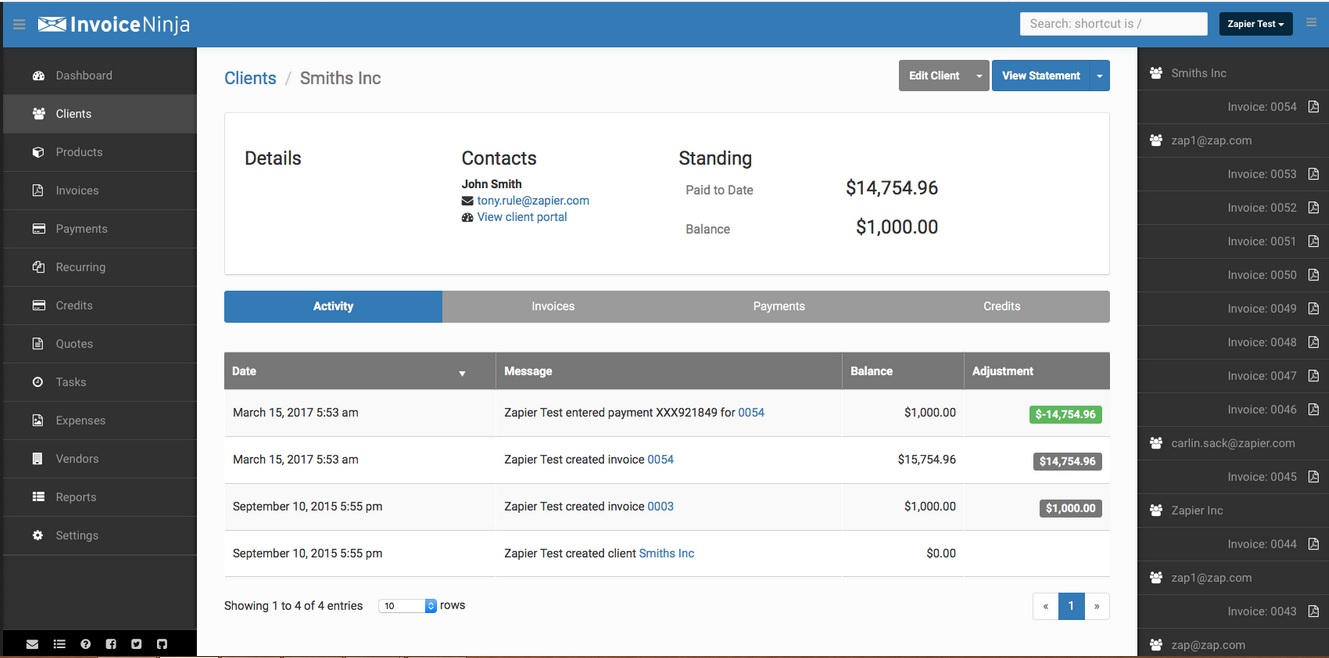The height and width of the screenshot is (658, 1329).
Task: Sort by the Message column header
Action: (x=669, y=371)
